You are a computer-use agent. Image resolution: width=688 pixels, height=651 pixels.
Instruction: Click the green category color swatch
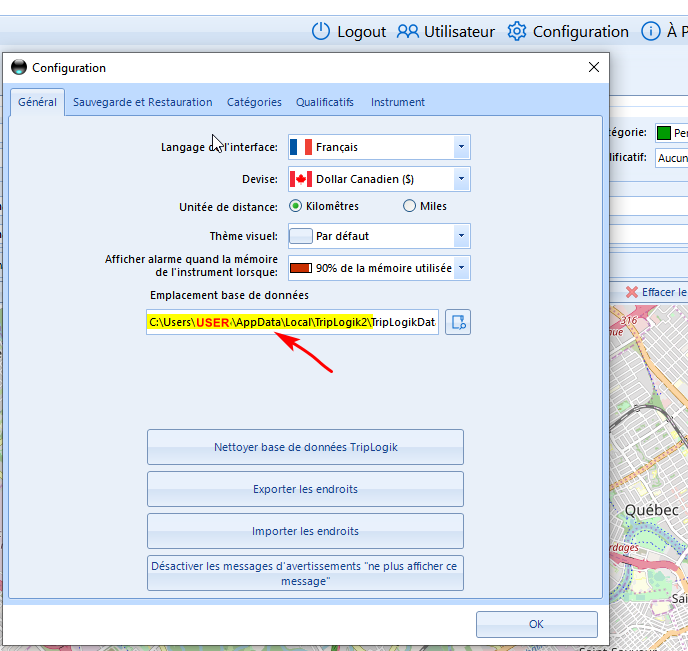point(664,133)
